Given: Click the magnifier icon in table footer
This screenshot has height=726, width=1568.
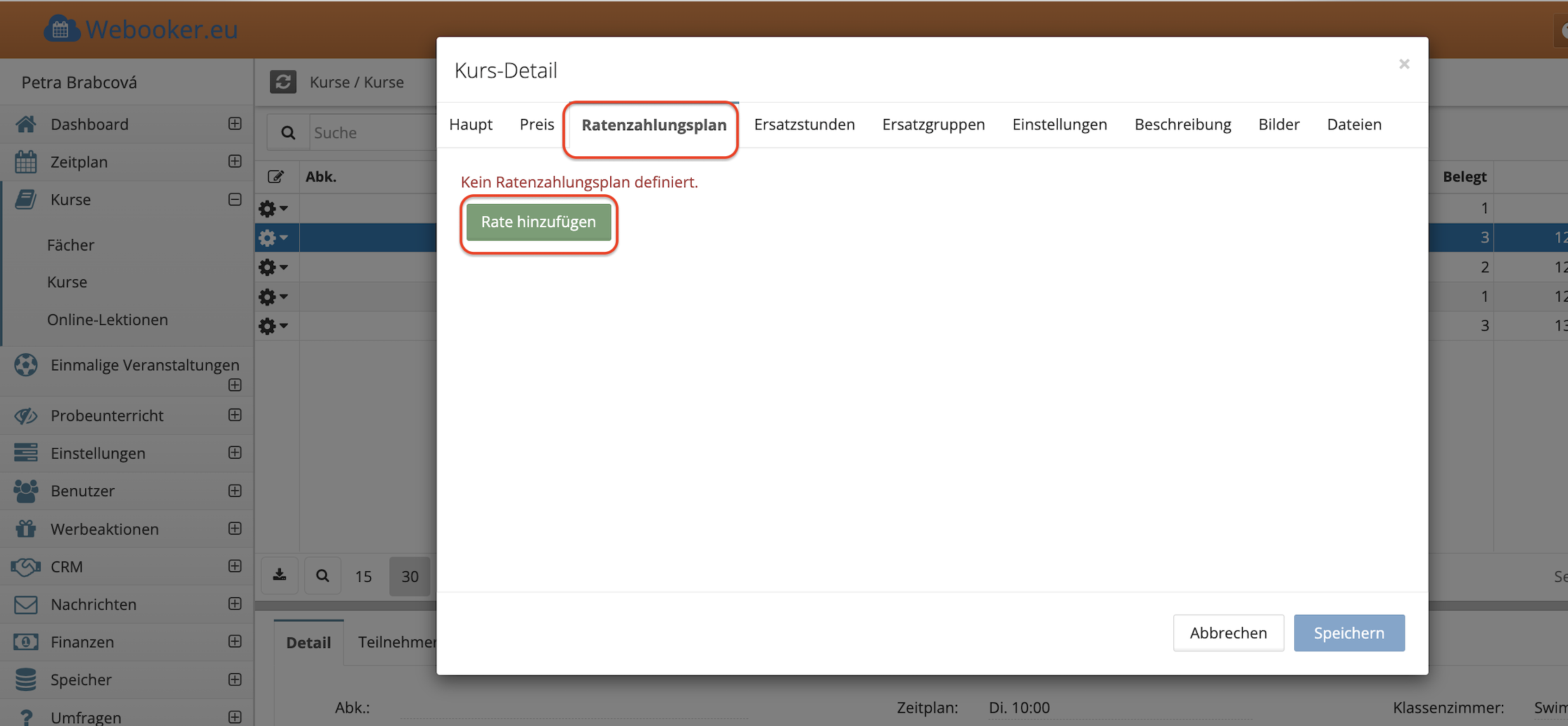Looking at the screenshot, I should 322,575.
